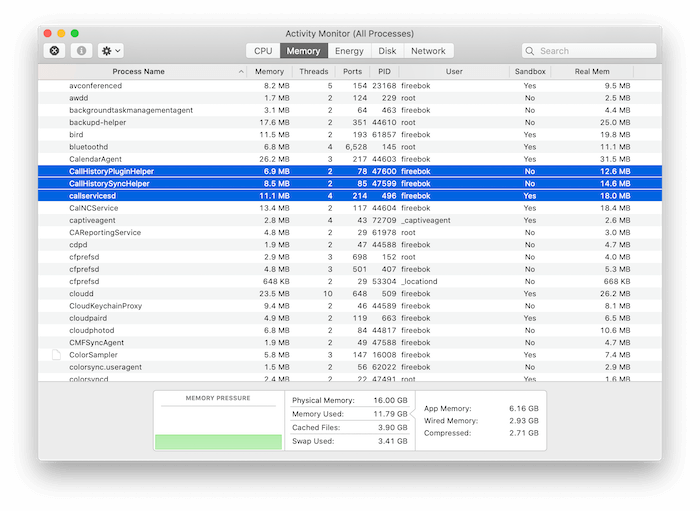Click the Activity Monitor (All Processes) title
700x511 pixels.
click(350, 34)
